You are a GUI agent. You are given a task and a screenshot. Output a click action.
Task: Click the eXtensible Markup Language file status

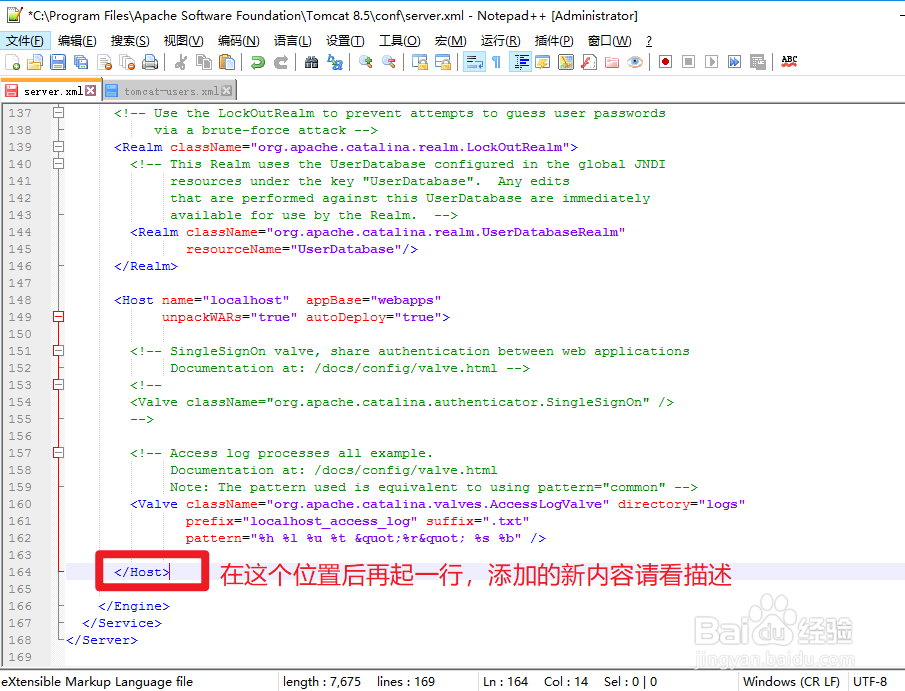(x=97, y=682)
